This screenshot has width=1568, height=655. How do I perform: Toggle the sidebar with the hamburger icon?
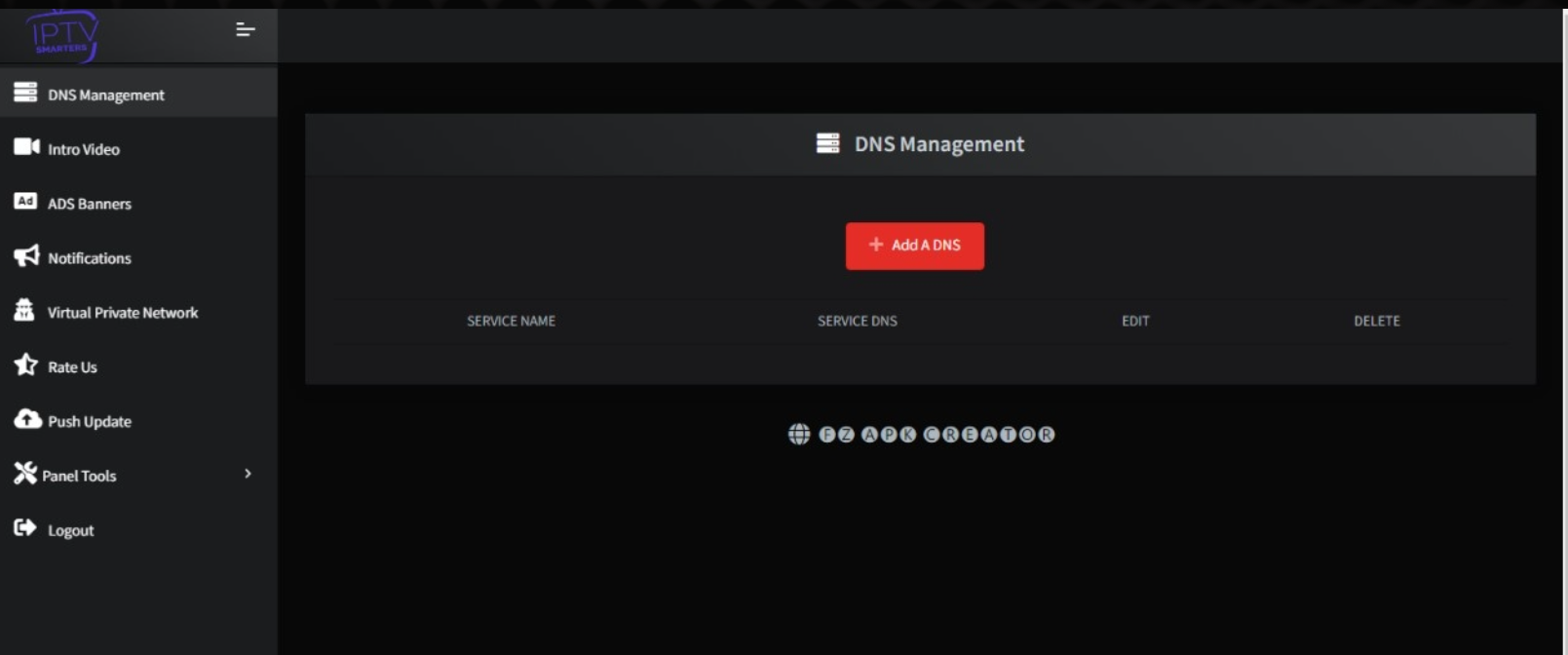(245, 30)
